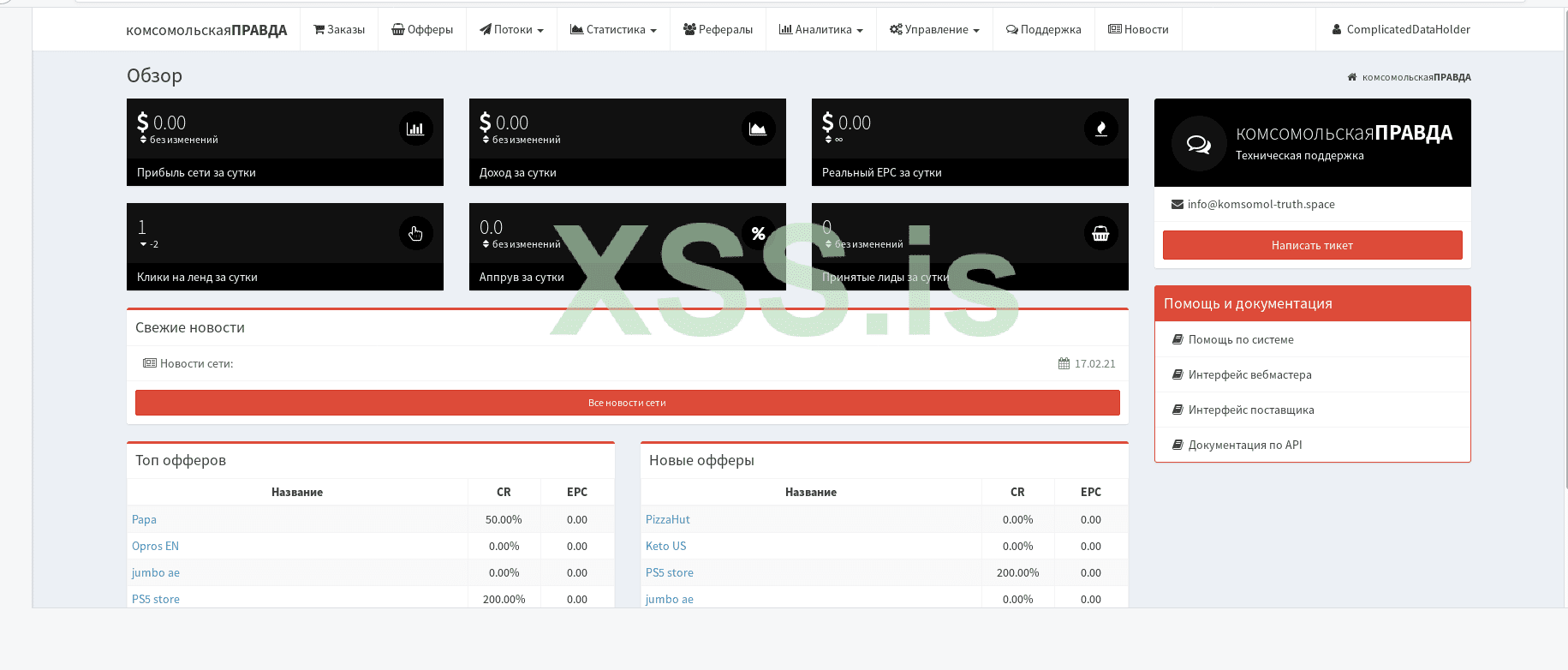The height and width of the screenshot is (670, 1568).
Task: Open the Документация по API link
Action: coord(1245,445)
